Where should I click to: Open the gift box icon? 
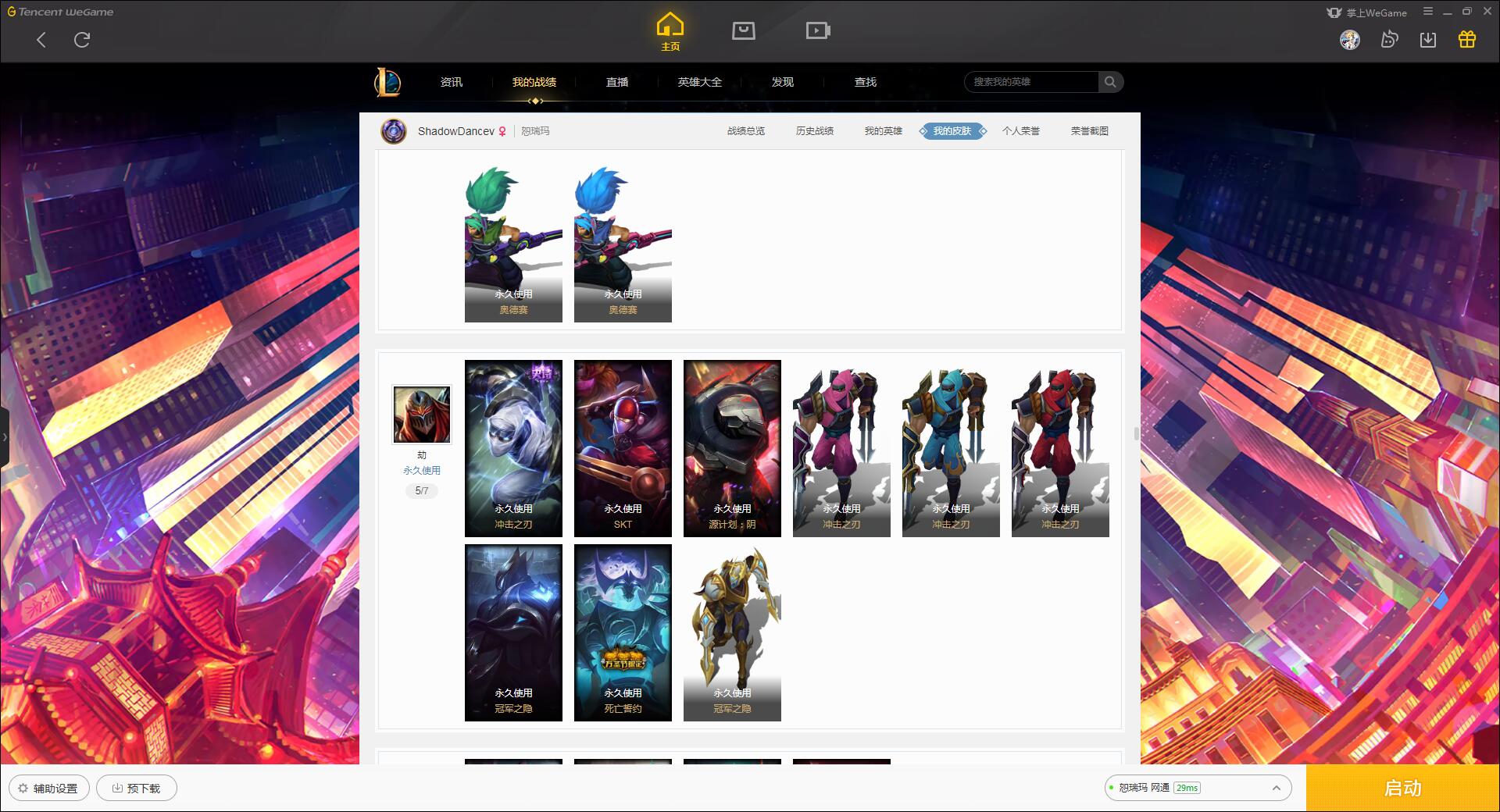tap(1467, 39)
